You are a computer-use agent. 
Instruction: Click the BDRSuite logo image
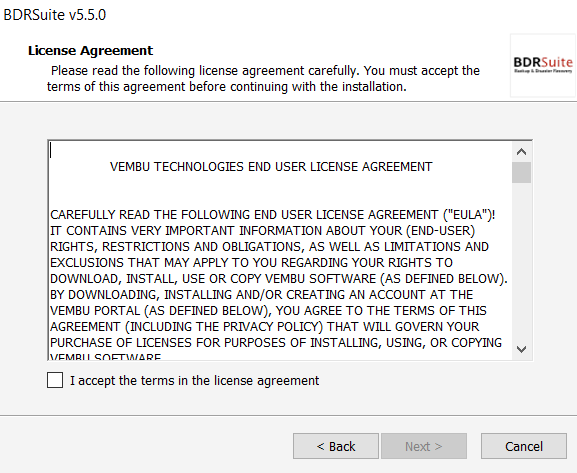click(x=543, y=65)
